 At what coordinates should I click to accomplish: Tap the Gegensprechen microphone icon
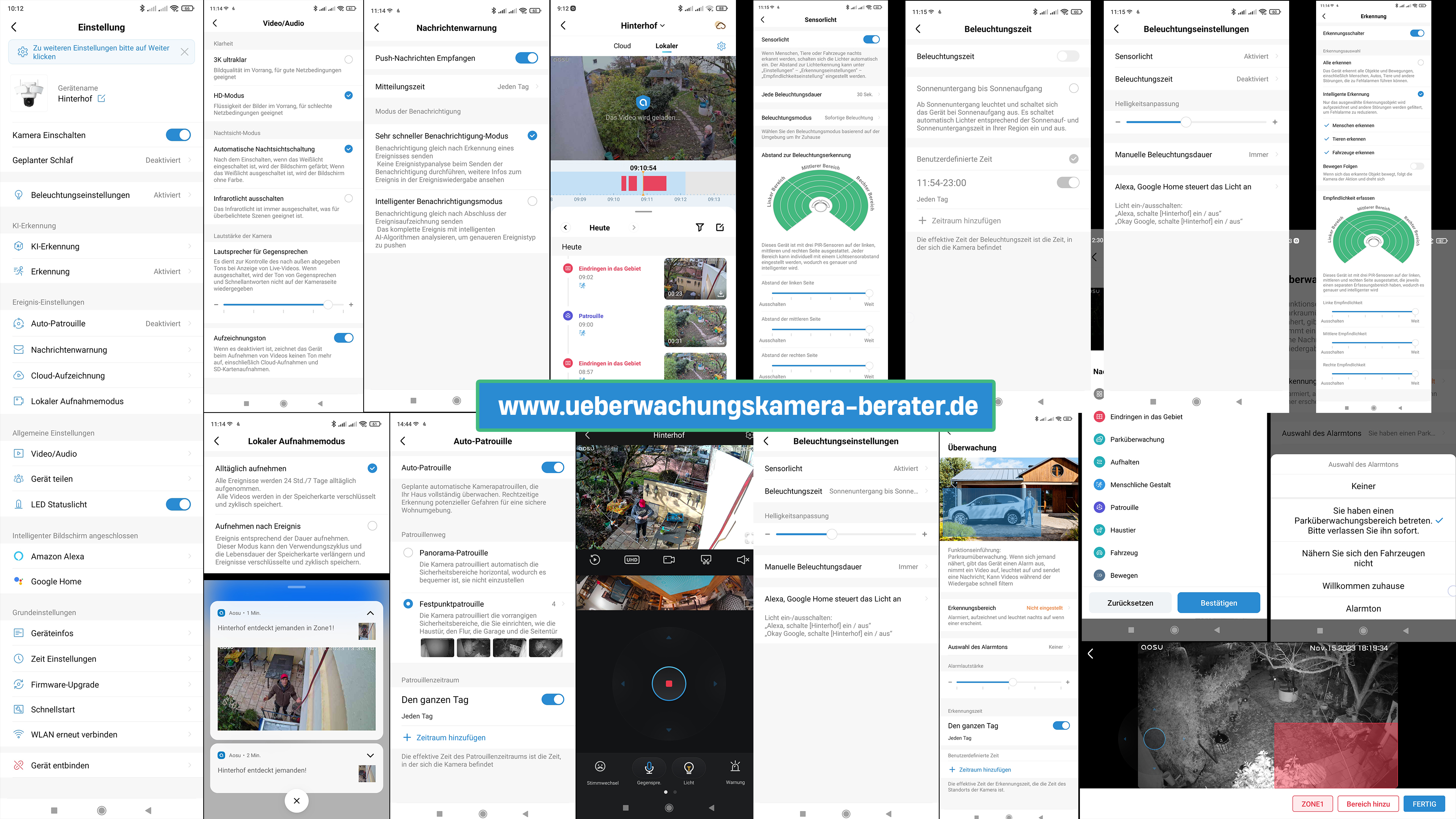649,767
